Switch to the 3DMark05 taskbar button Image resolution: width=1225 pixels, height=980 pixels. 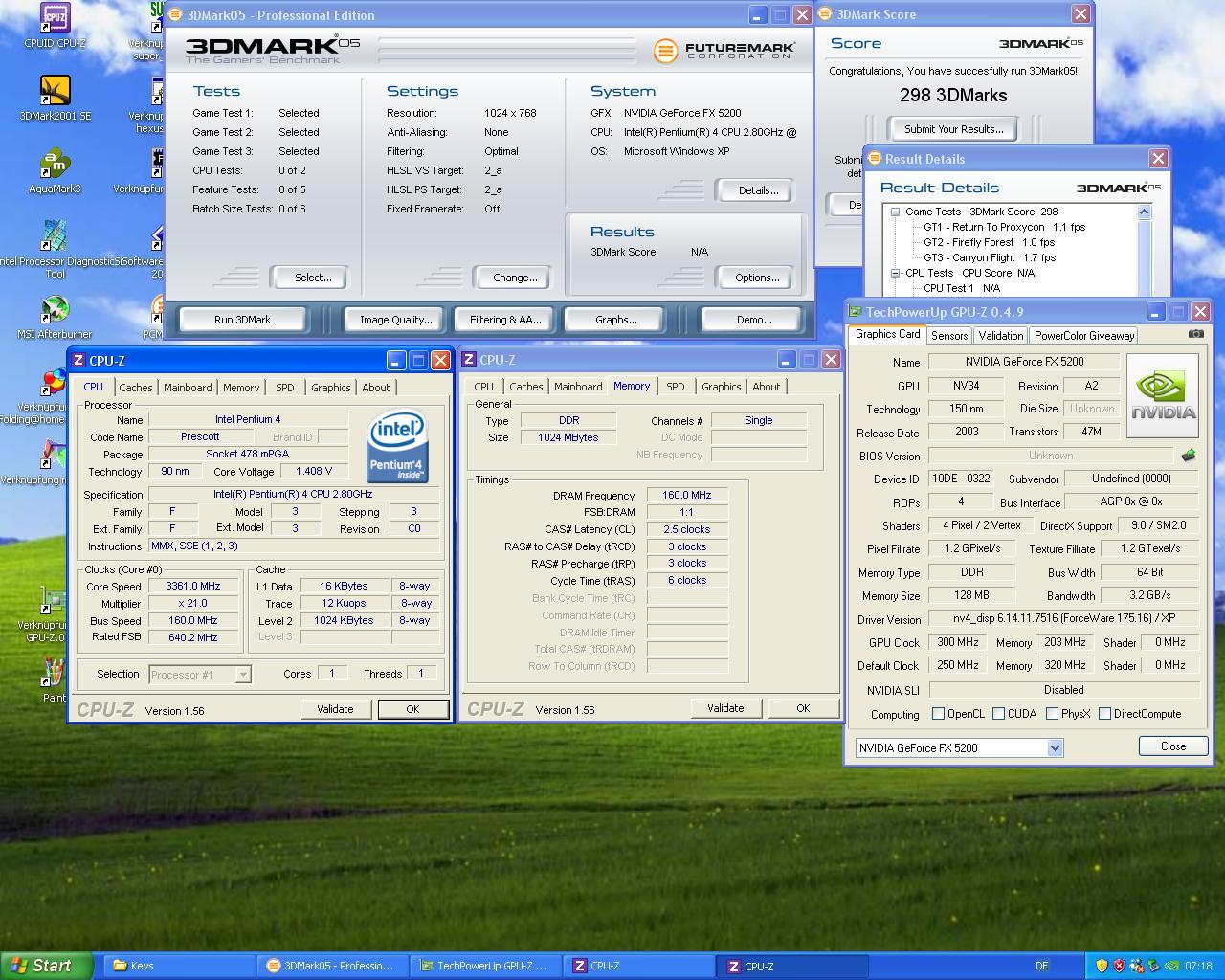pos(333,966)
